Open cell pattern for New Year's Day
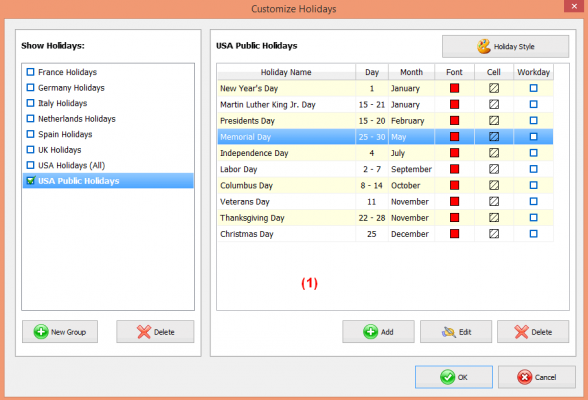This screenshot has width=588, height=400. pos(494,88)
